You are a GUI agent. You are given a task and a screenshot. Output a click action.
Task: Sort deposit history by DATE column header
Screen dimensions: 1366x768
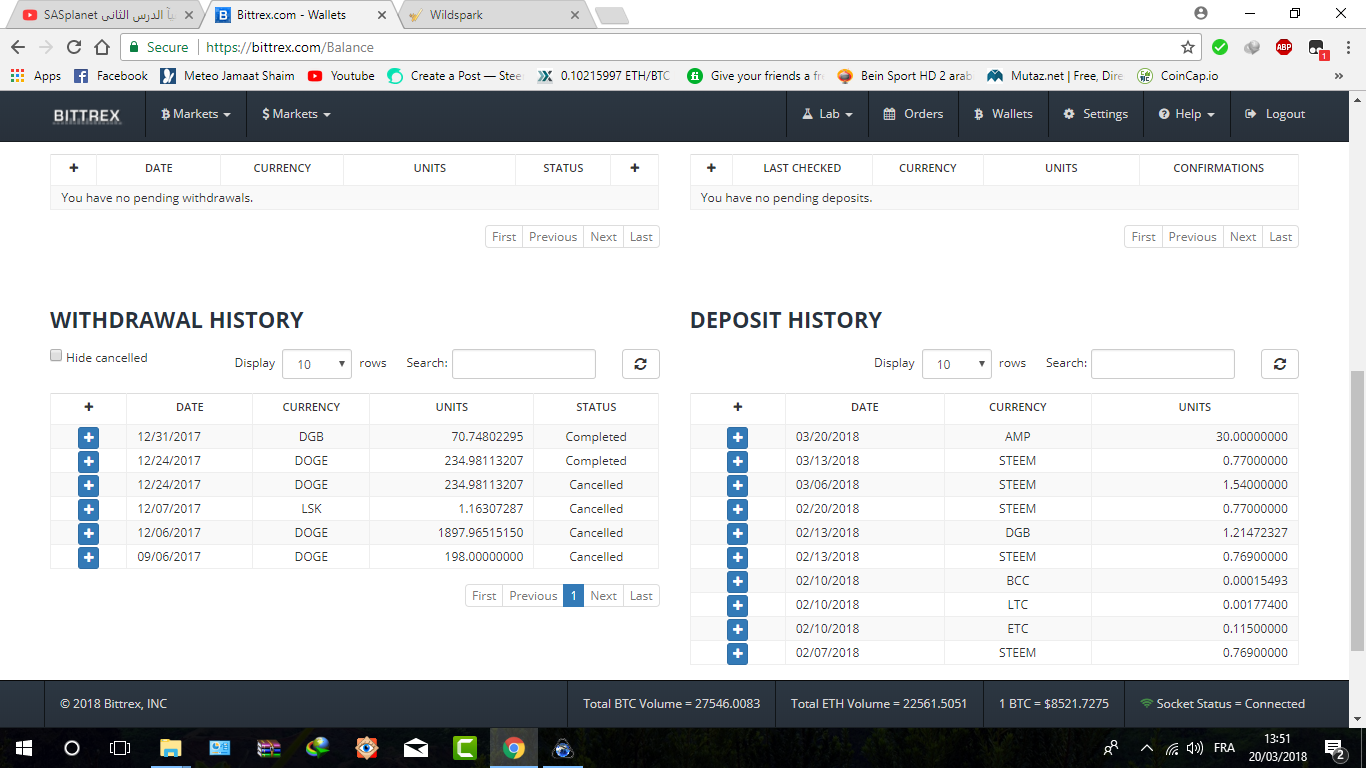865,407
